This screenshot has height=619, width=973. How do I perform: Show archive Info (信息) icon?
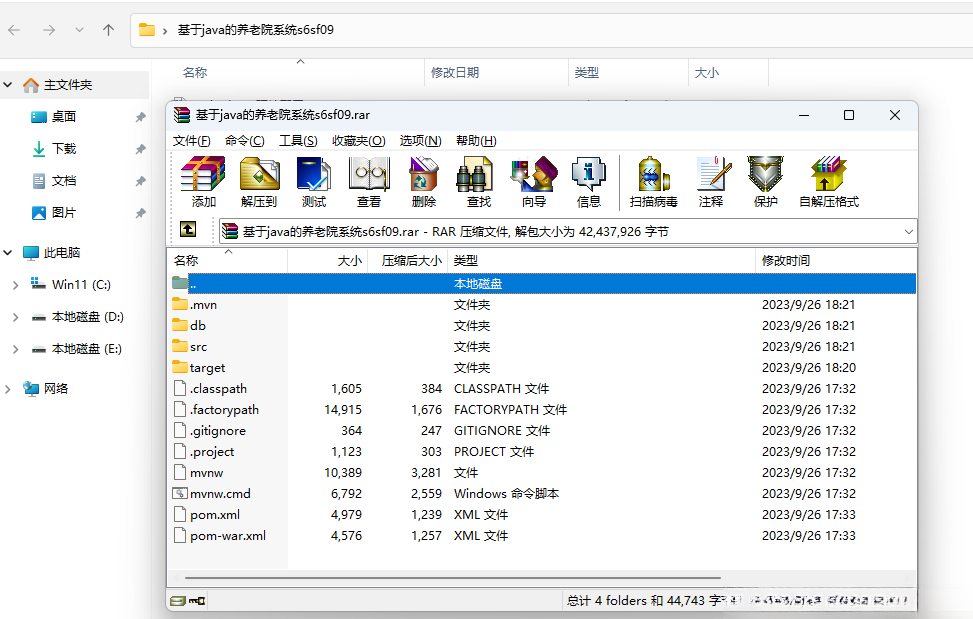point(588,181)
